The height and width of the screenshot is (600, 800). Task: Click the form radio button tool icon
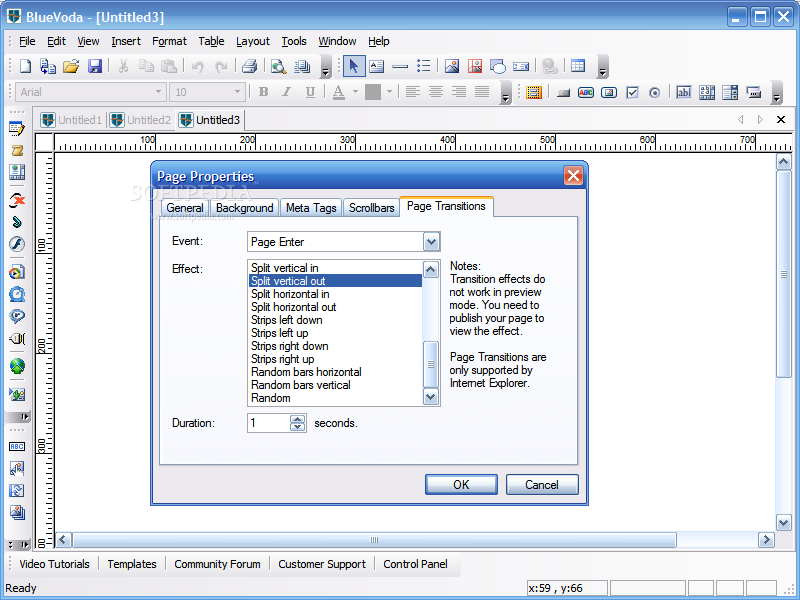(655, 92)
